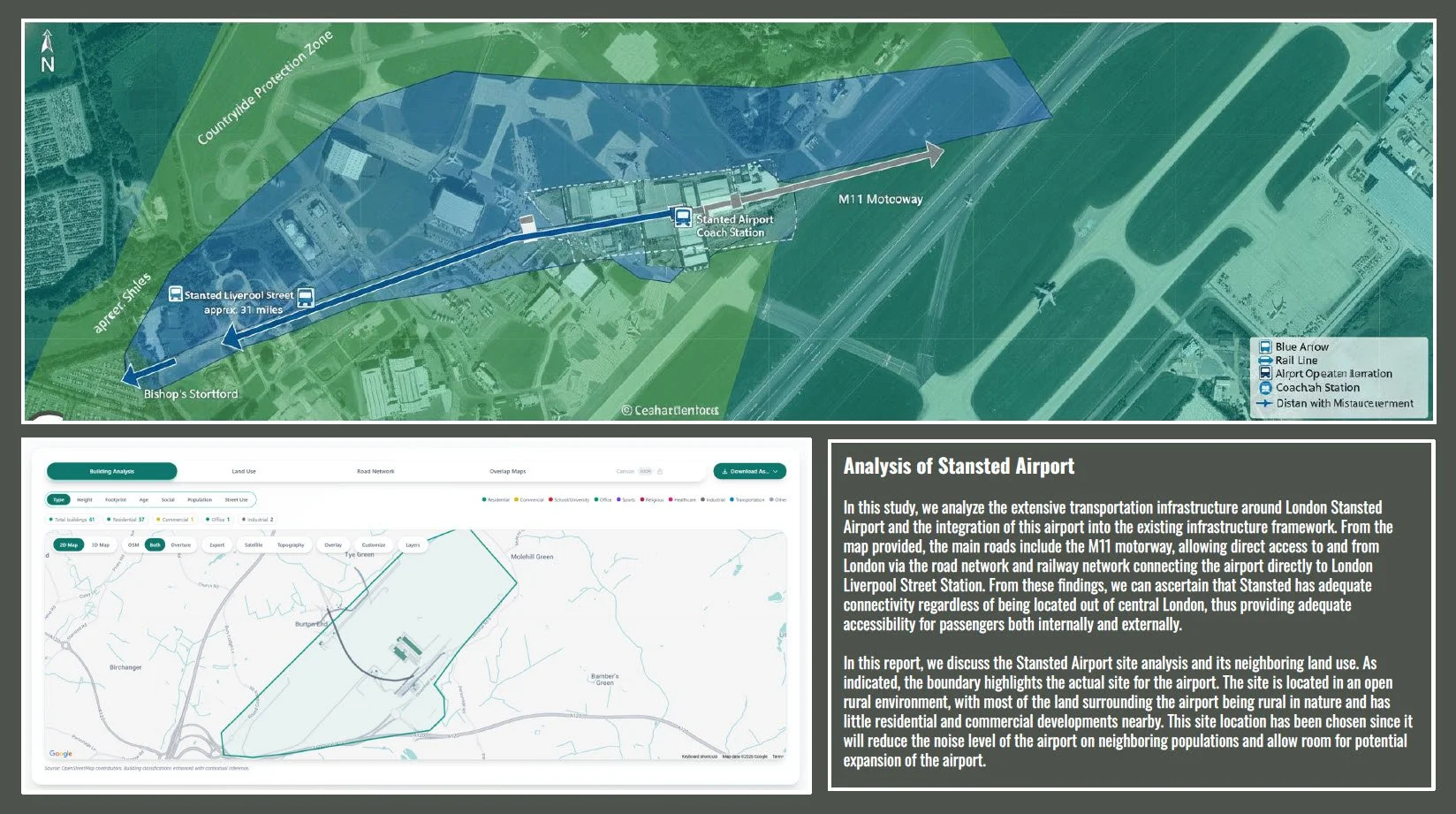Open the Overlay options
The width and height of the screenshot is (1456, 814).
pyautogui.click(x=333, y=544)
